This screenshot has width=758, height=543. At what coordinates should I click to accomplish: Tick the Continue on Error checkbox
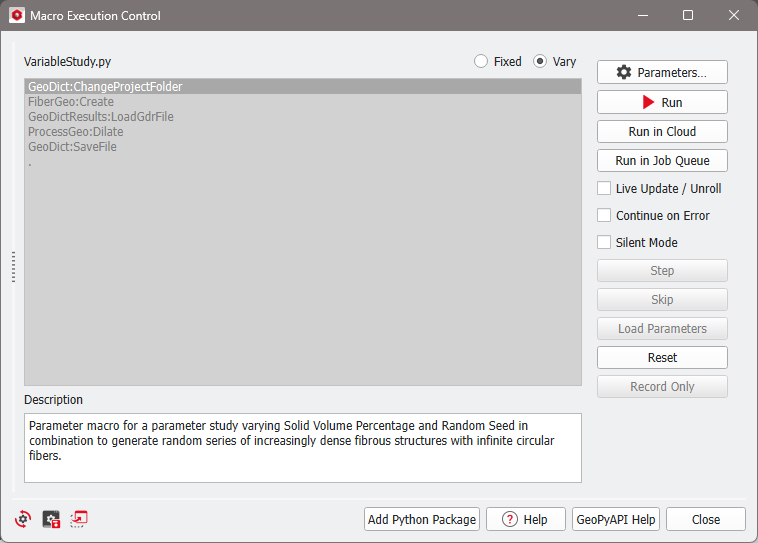tap(604, 215)
